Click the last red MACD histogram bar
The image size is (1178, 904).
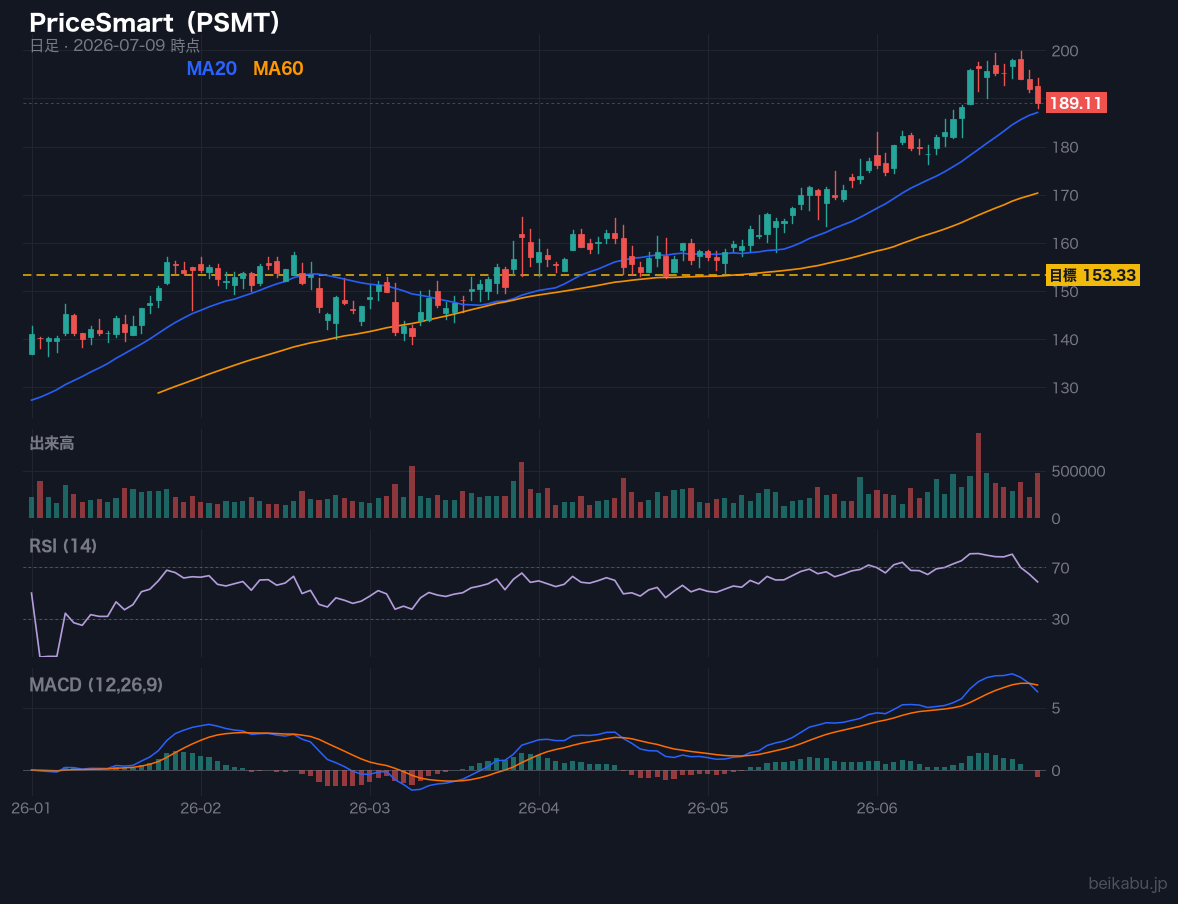(1038, 773)
